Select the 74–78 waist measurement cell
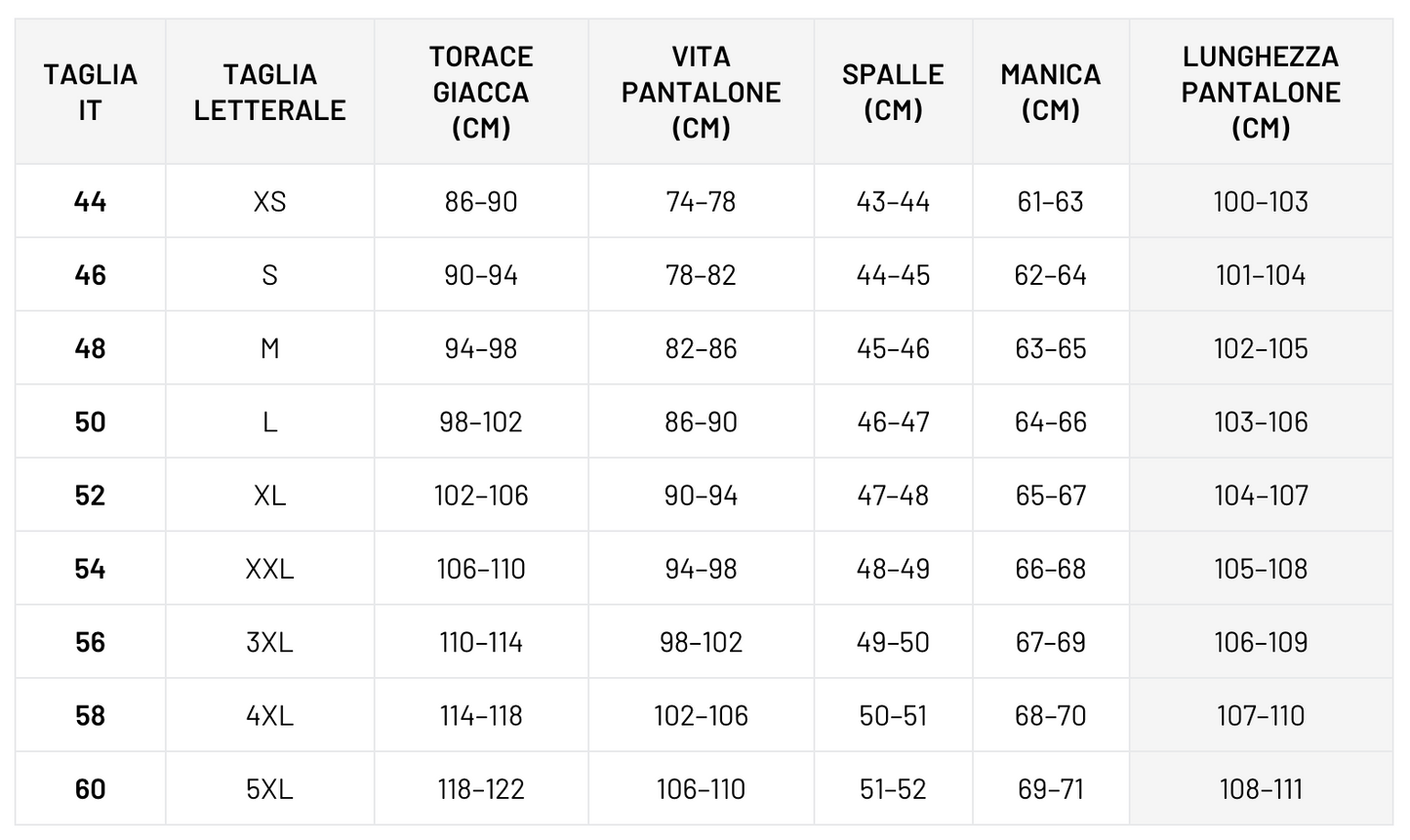This screenshot has width=1410, height=840. tap(701, 201)
